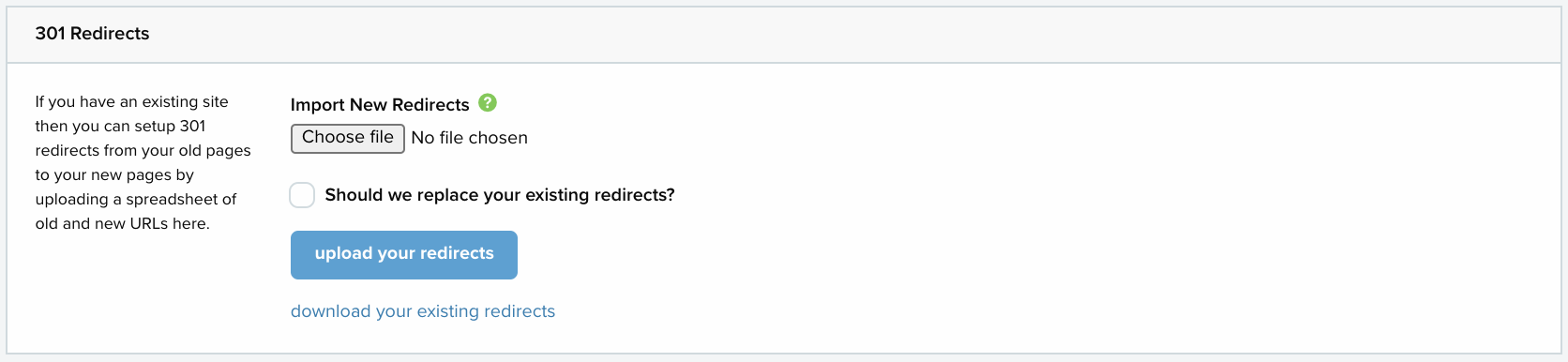The height and width of the screenshot is (362, 1568).
Task: Enable replacing existing redirects option
Action: click(x=302, y=195)
